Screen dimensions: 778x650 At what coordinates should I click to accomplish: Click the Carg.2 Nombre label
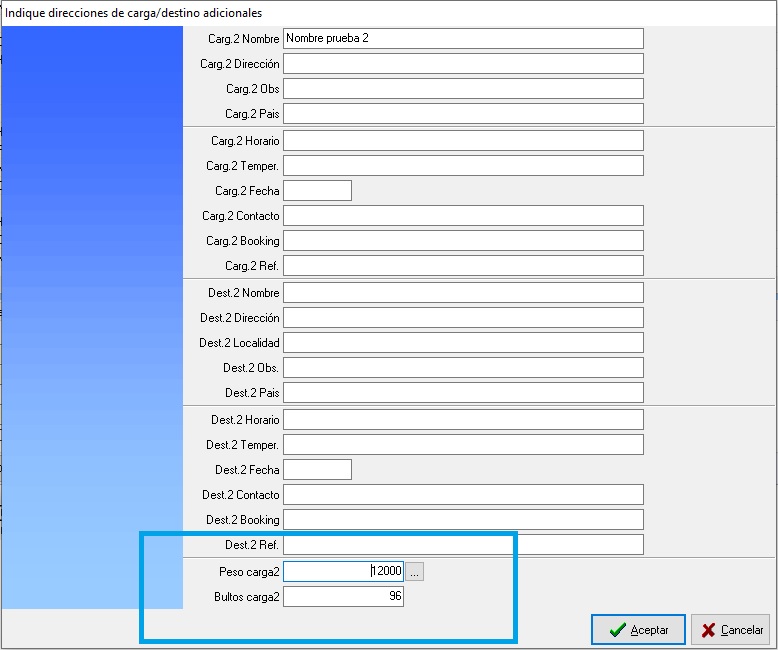click(x=244, y=39)
